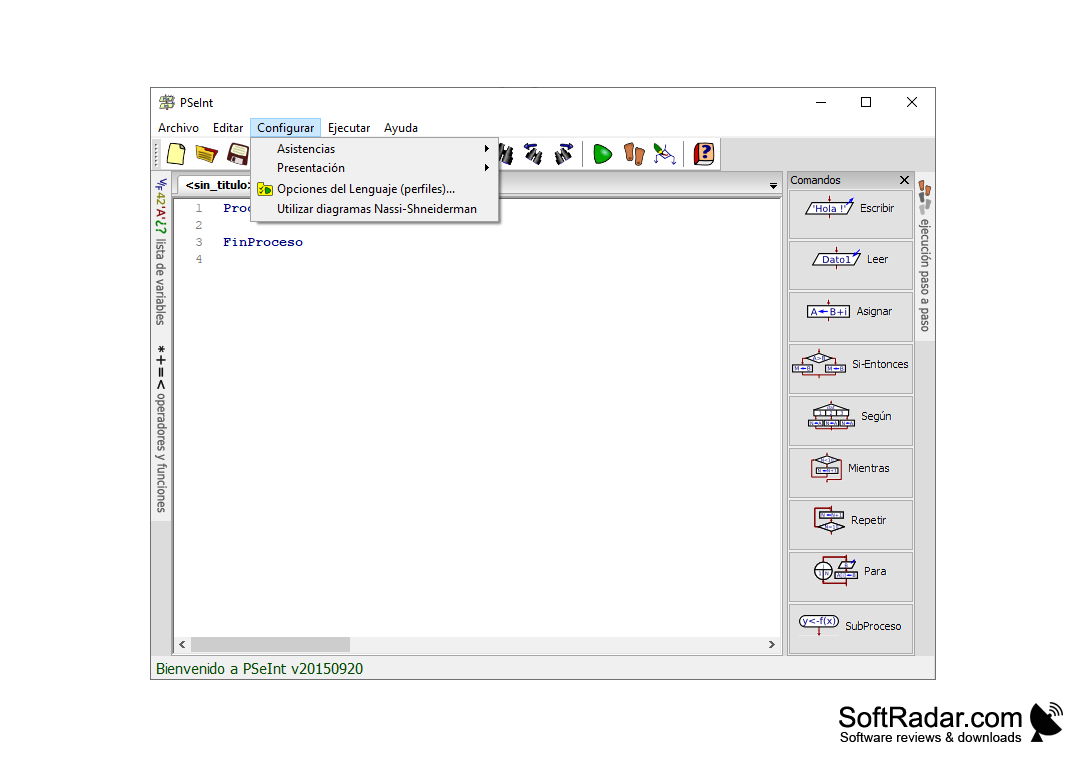
Task: Close the Comandos panel
Action: (x=904, y=180)
